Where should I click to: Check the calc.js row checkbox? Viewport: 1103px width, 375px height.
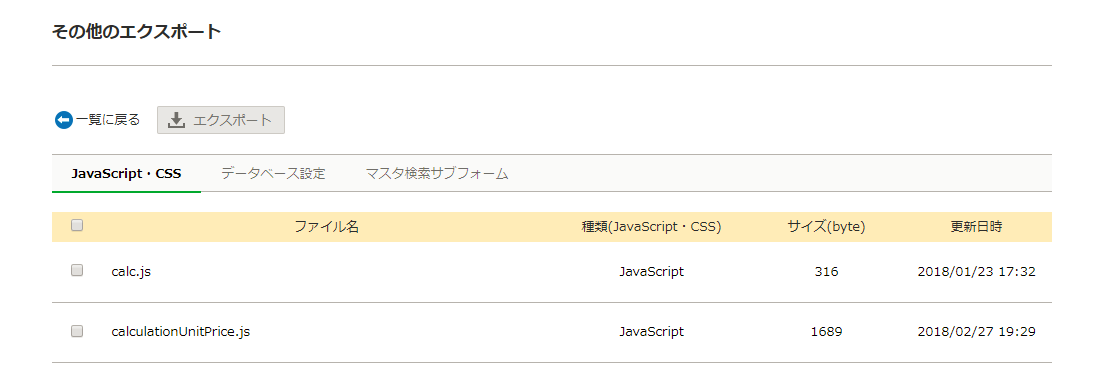tap(77, 270)
